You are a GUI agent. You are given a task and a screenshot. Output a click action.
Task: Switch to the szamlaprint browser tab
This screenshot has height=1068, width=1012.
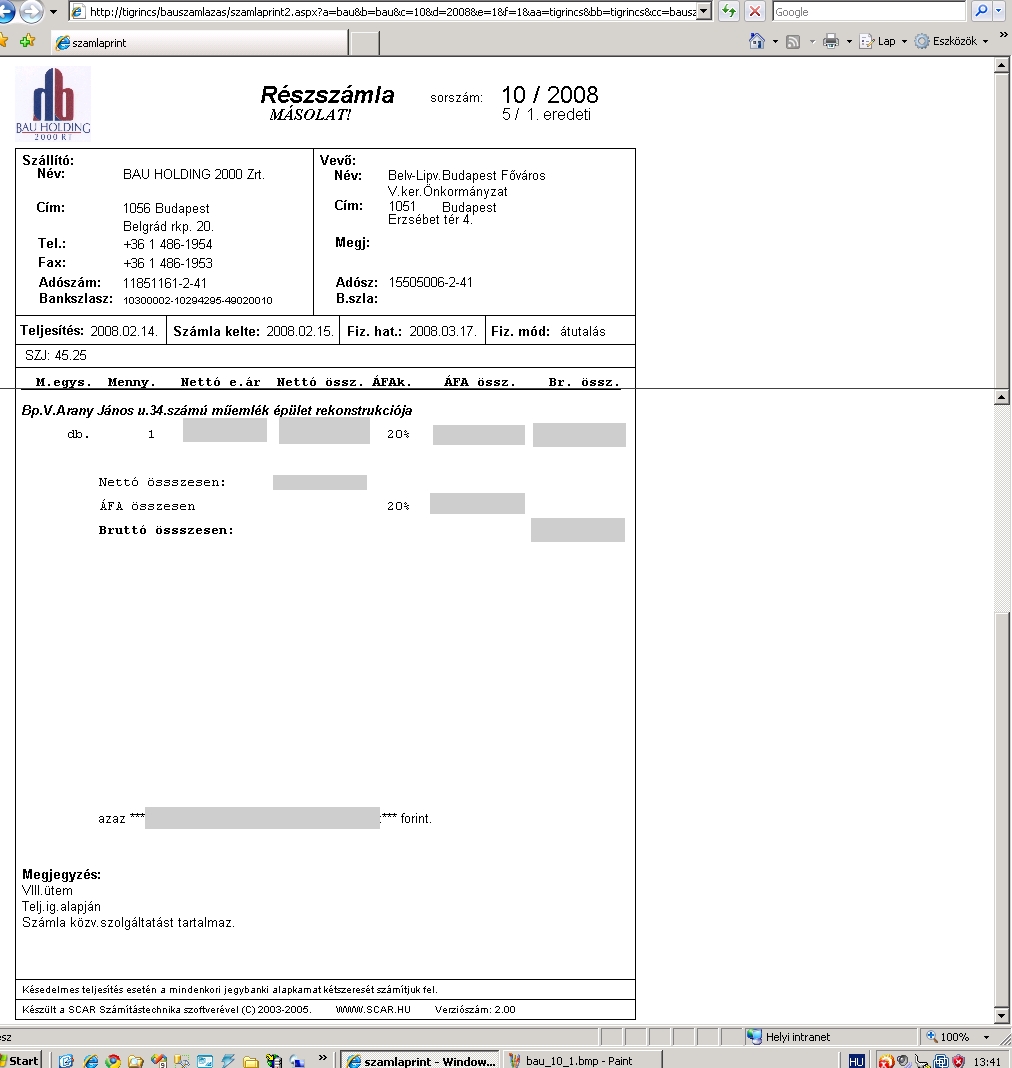[200, 43]
